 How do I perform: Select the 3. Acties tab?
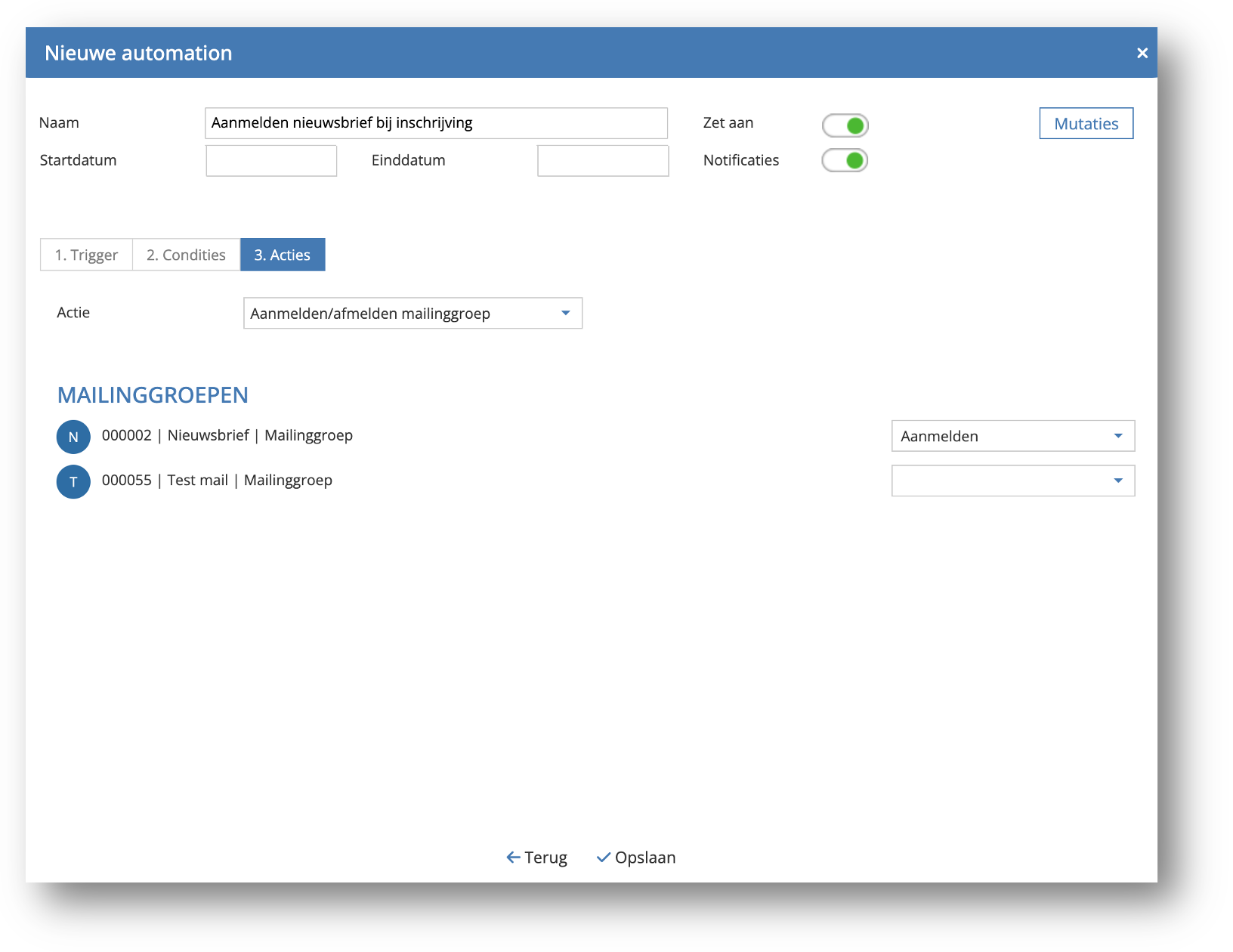click(283, 255)
